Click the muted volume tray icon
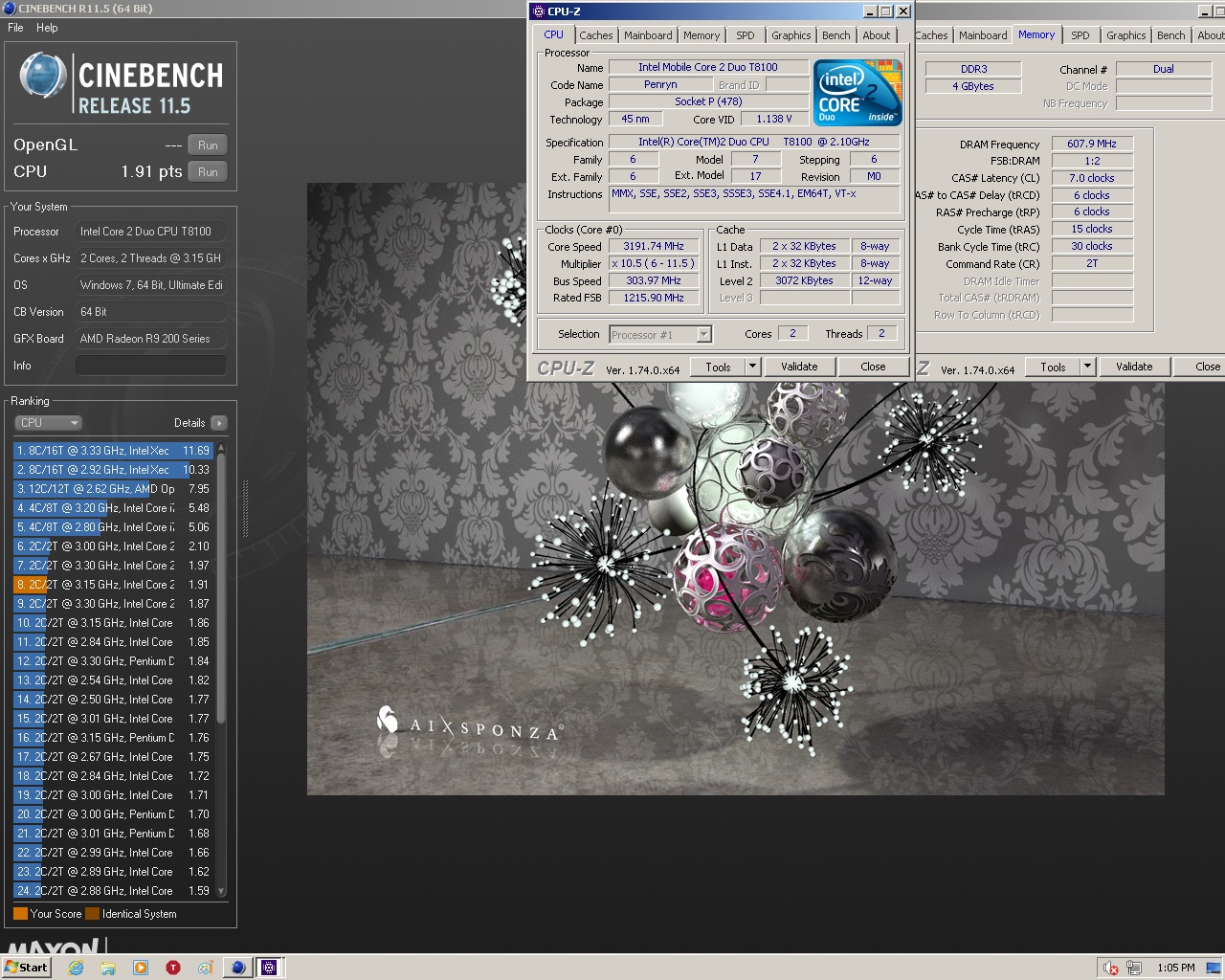 pyautogui.click(x=1111, y=968)
